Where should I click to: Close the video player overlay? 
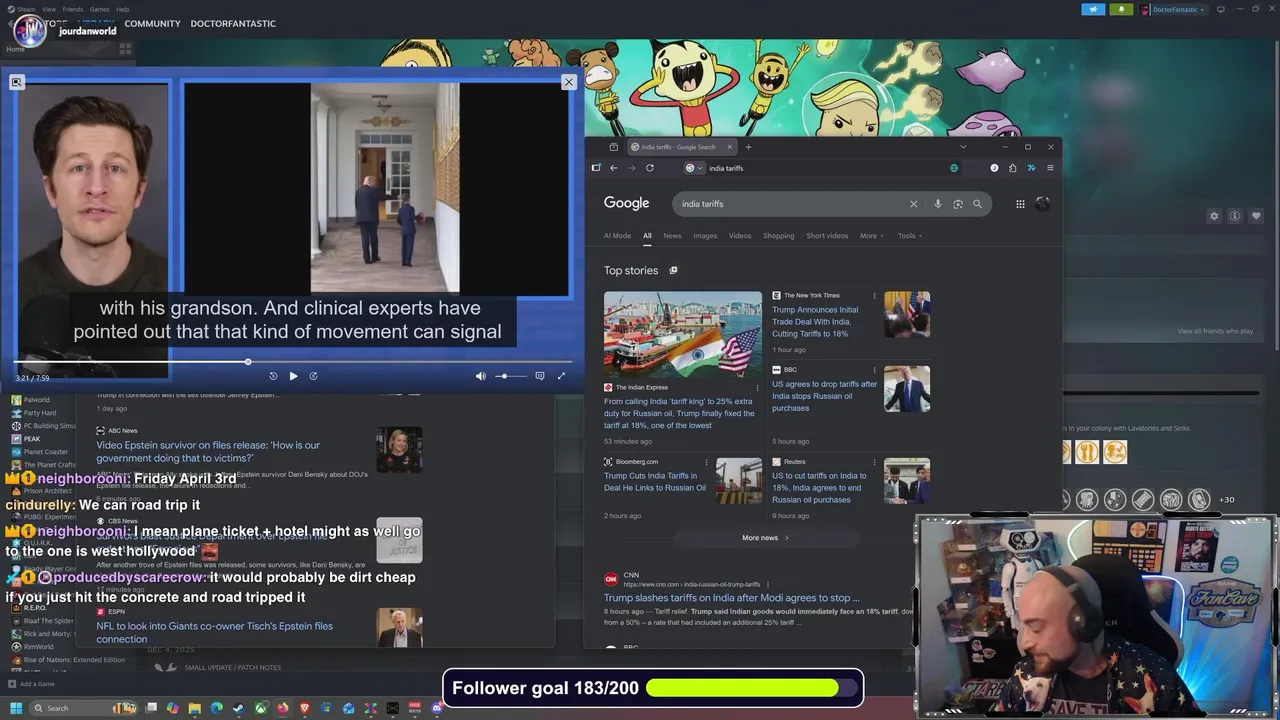click(x=569, y=82)
